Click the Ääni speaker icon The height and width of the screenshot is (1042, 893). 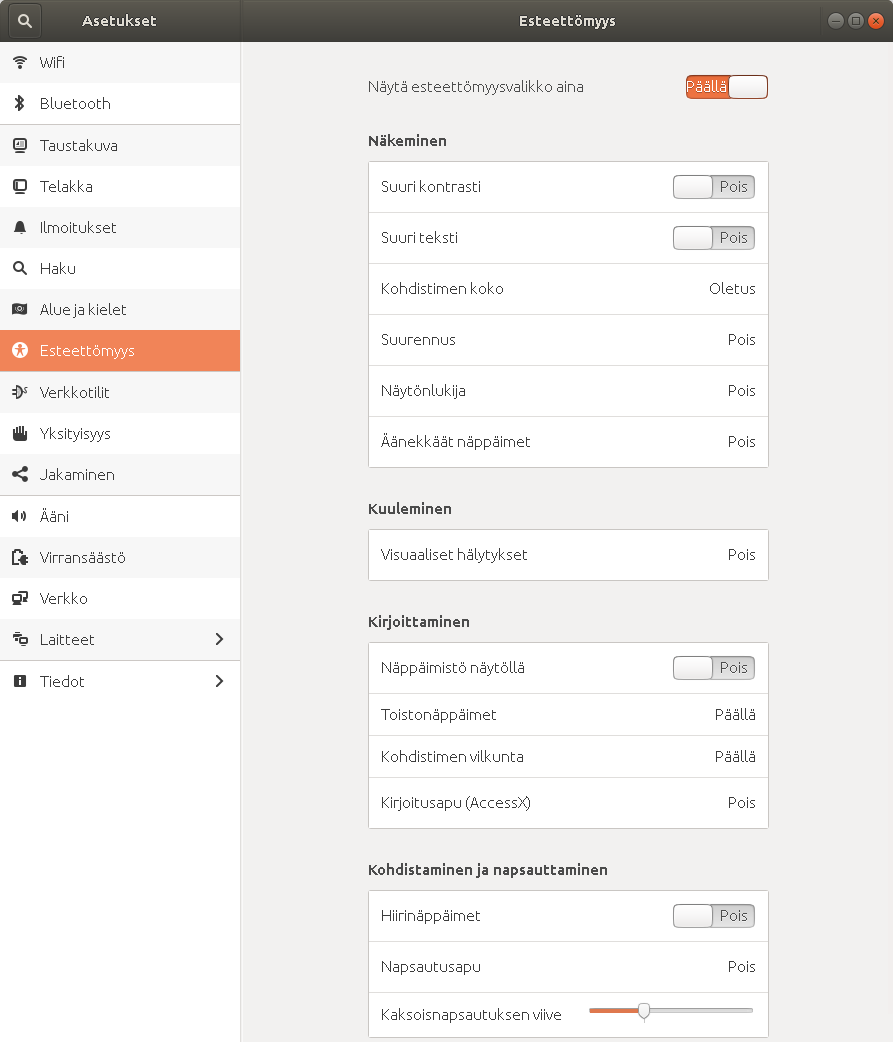coord(20,517)
